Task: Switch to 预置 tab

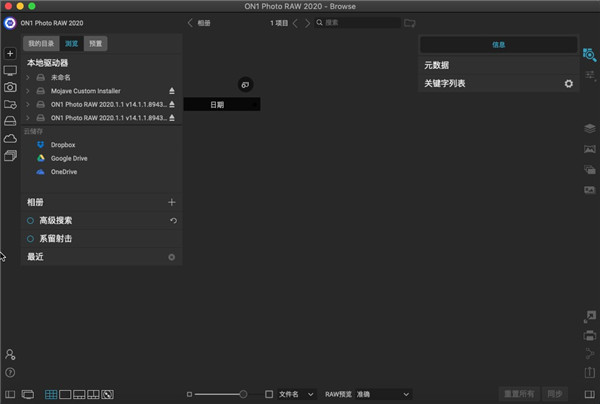Action: pyautogui.click(x=96, y=44)
